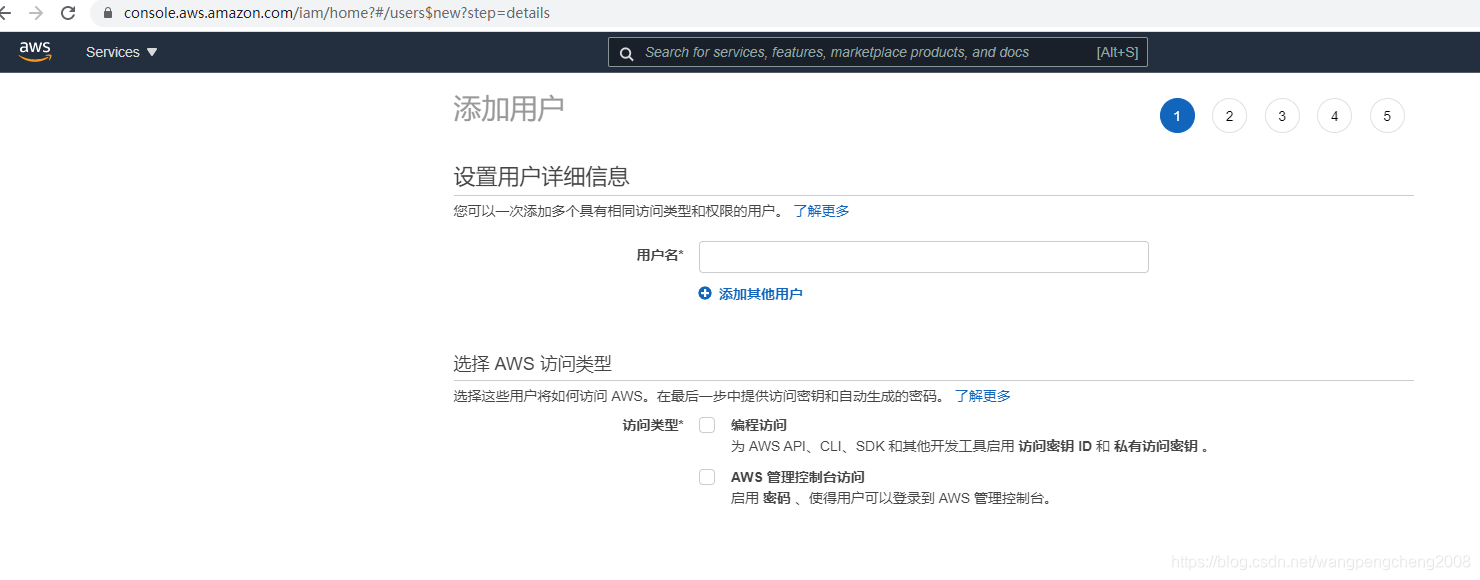Click the 编程访问 label text

coord(759,425)
